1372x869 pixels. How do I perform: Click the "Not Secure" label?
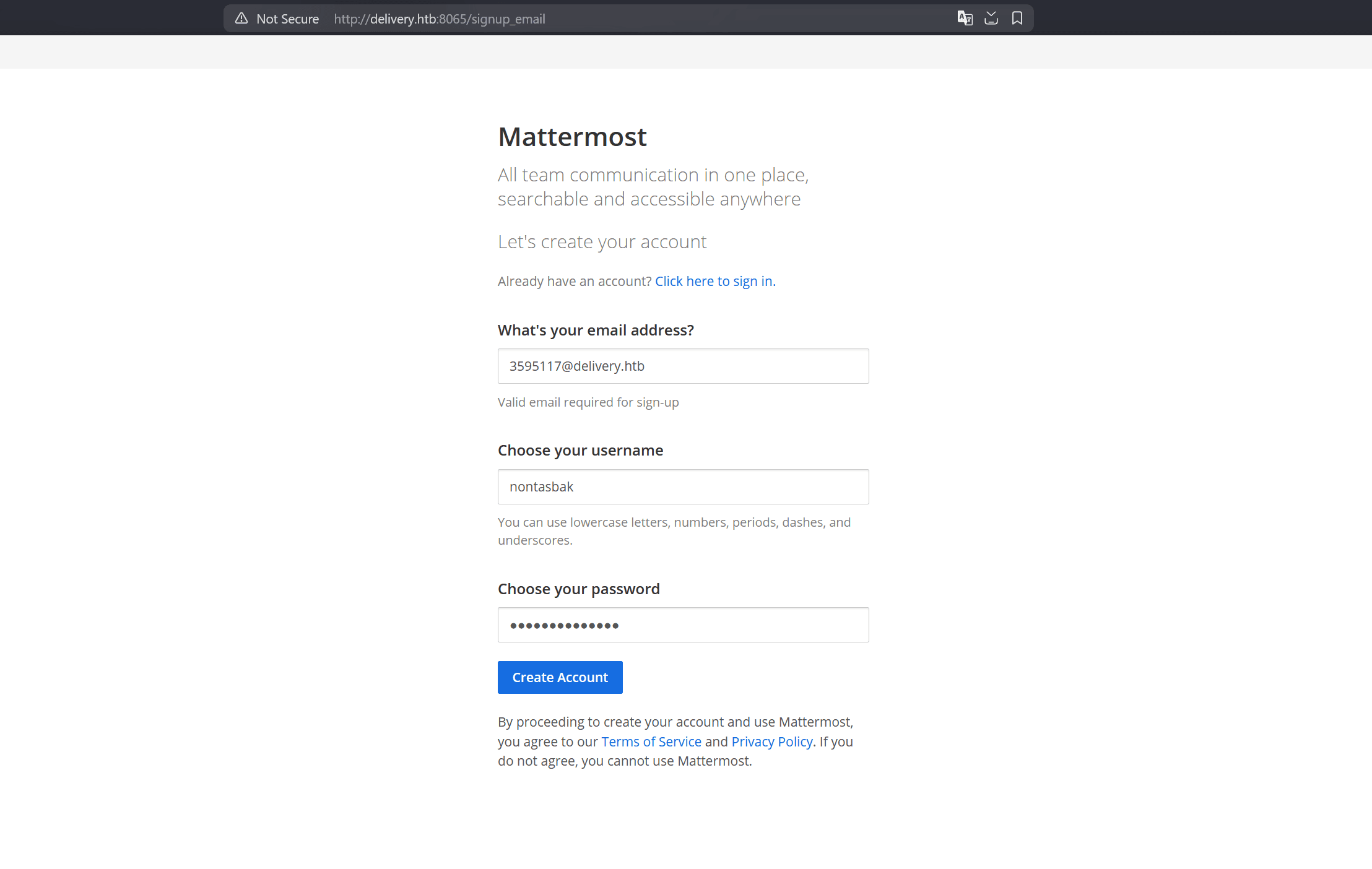tap(287, 19)
